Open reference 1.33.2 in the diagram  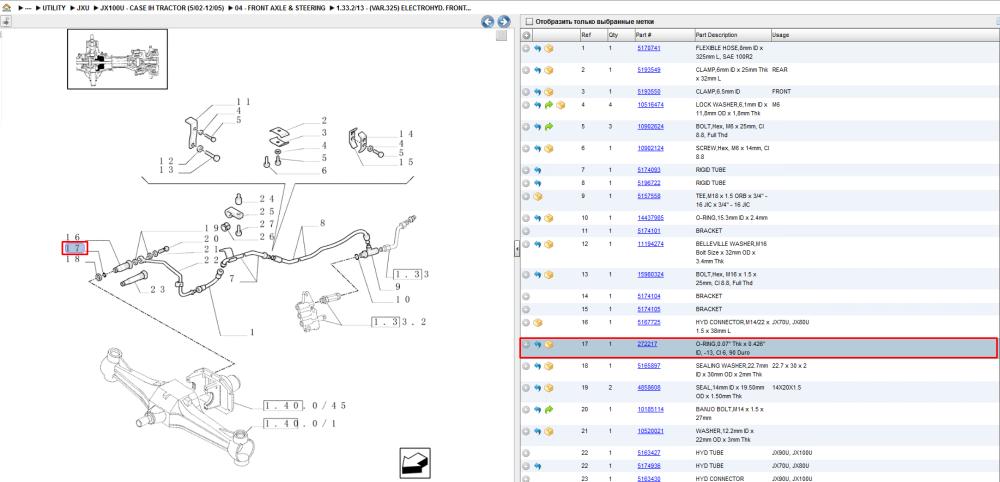point(399,322)
